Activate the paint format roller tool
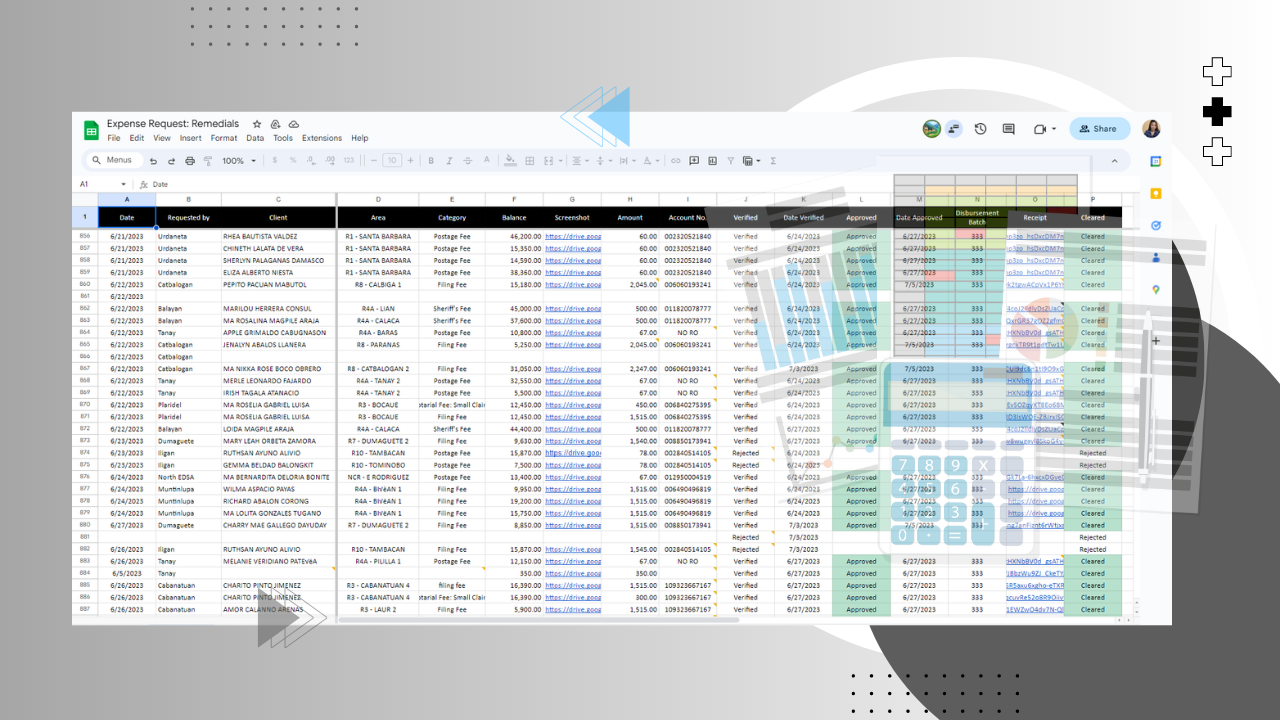 click(209, 160)
